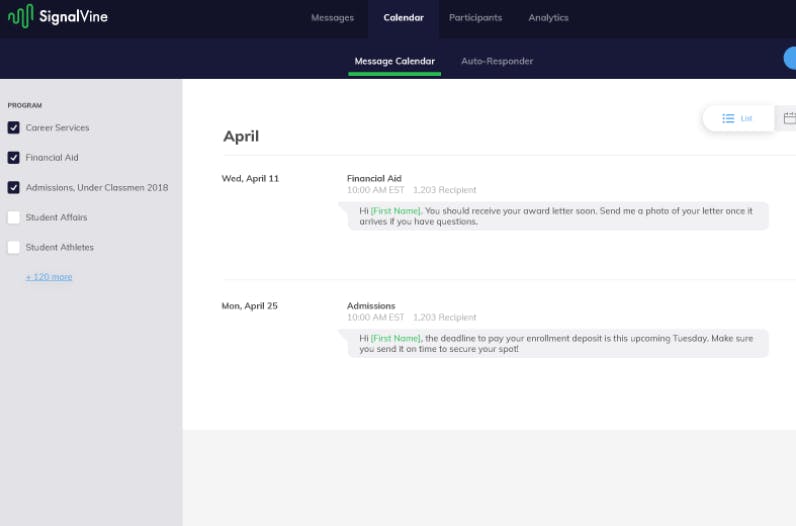The height and width of the screenshot is (526, 796).
Task: Open the Participants tab
Action: pyautogui.click(x=475, y=18)
